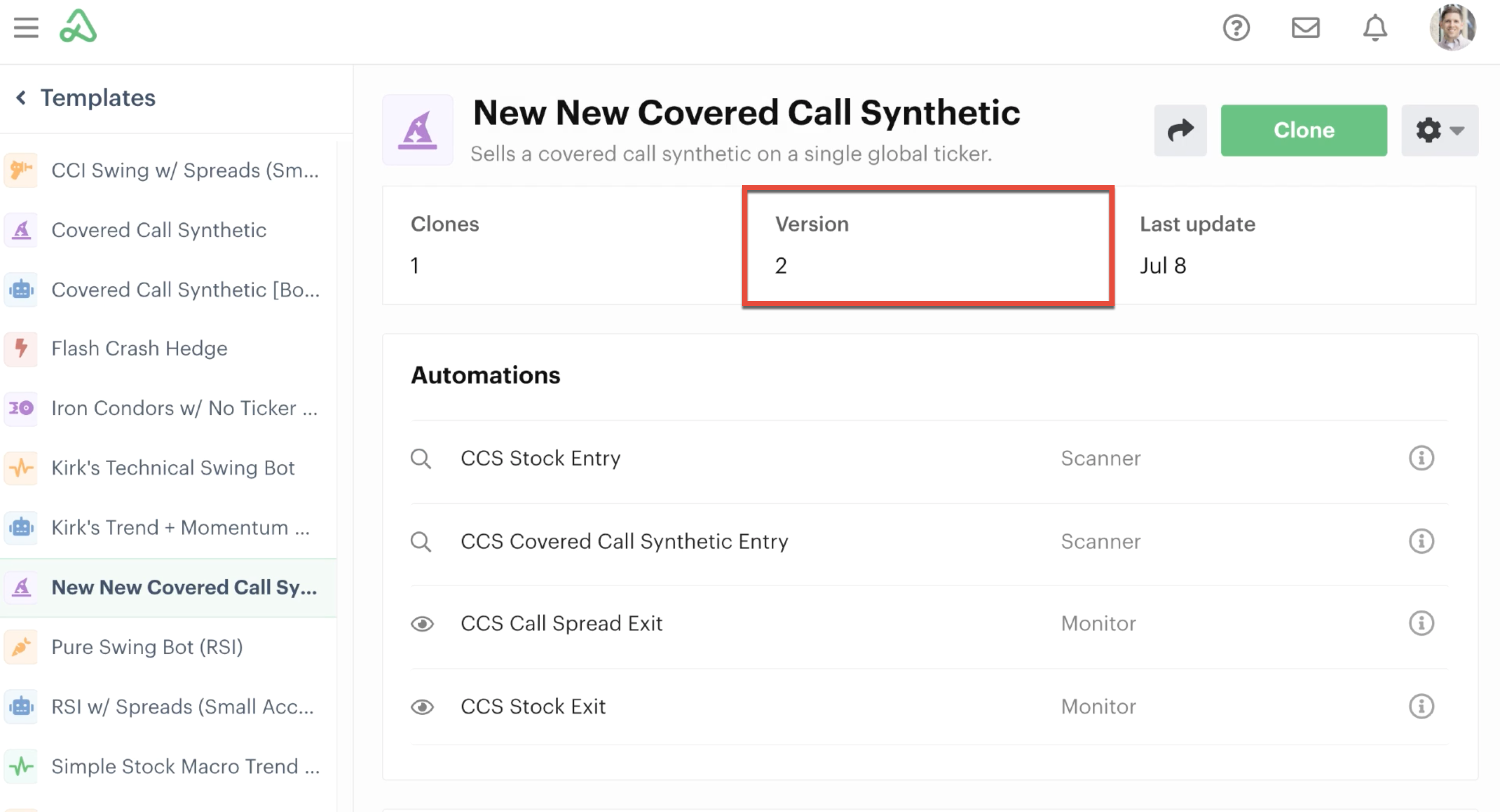
Task: Open the messages envelope icon
Action: click(x=1306, y=28)
